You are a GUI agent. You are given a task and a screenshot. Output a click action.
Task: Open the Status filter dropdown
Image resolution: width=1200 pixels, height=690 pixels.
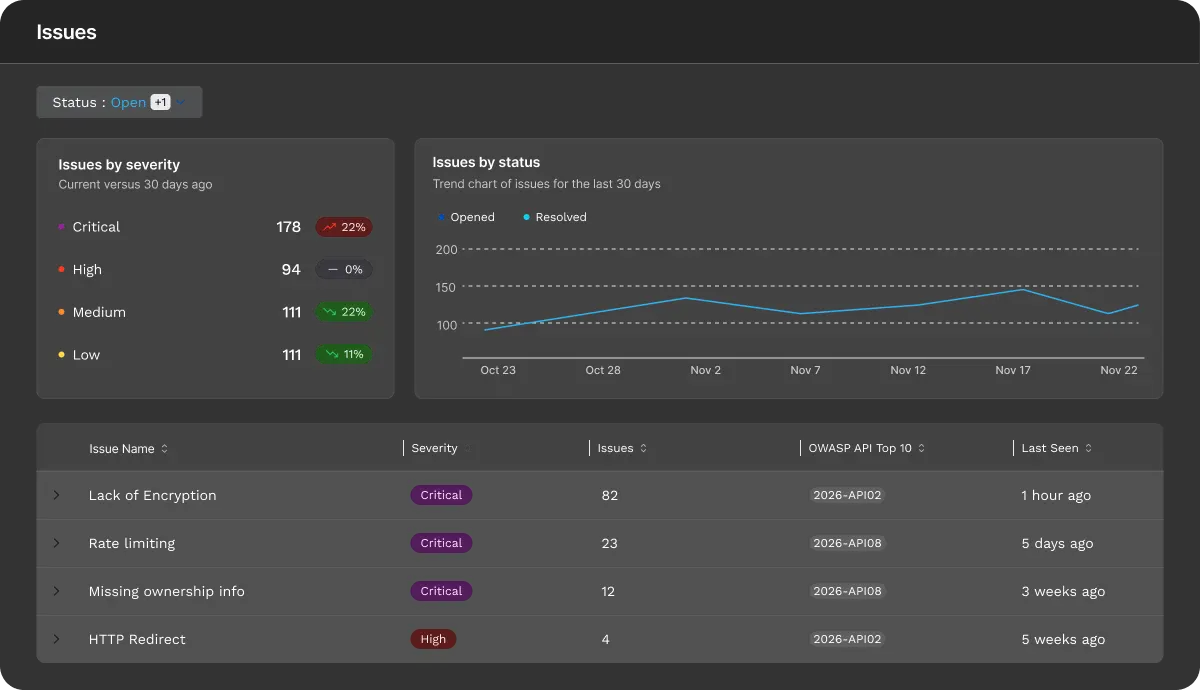[119, 101]
